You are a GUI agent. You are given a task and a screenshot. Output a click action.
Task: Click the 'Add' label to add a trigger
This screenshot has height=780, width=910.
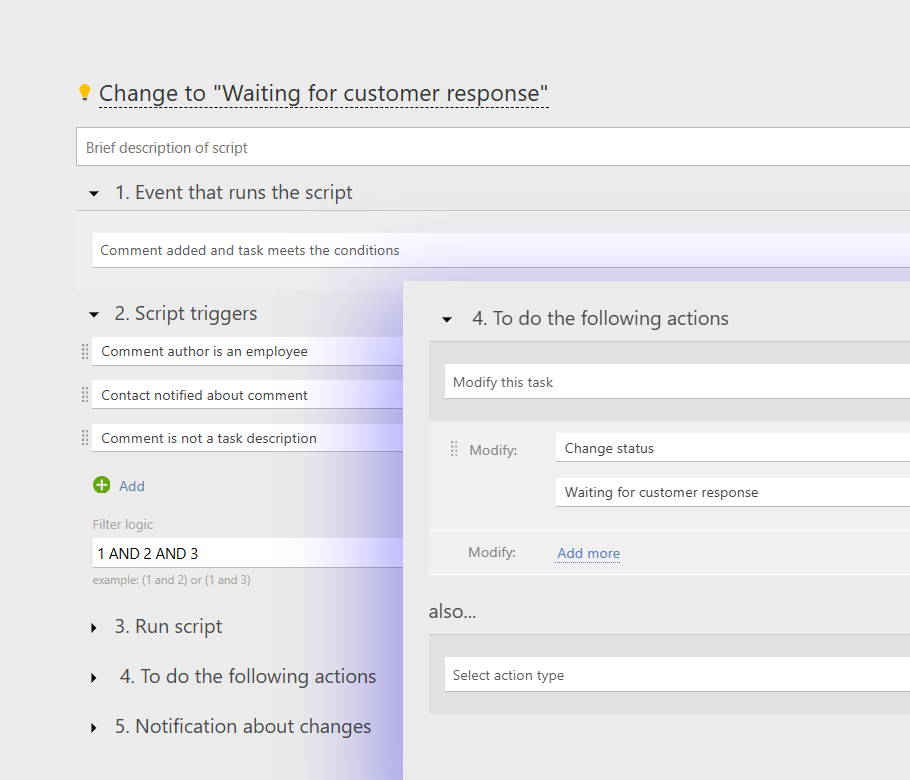pyautogui.click(x=132, y=486)
